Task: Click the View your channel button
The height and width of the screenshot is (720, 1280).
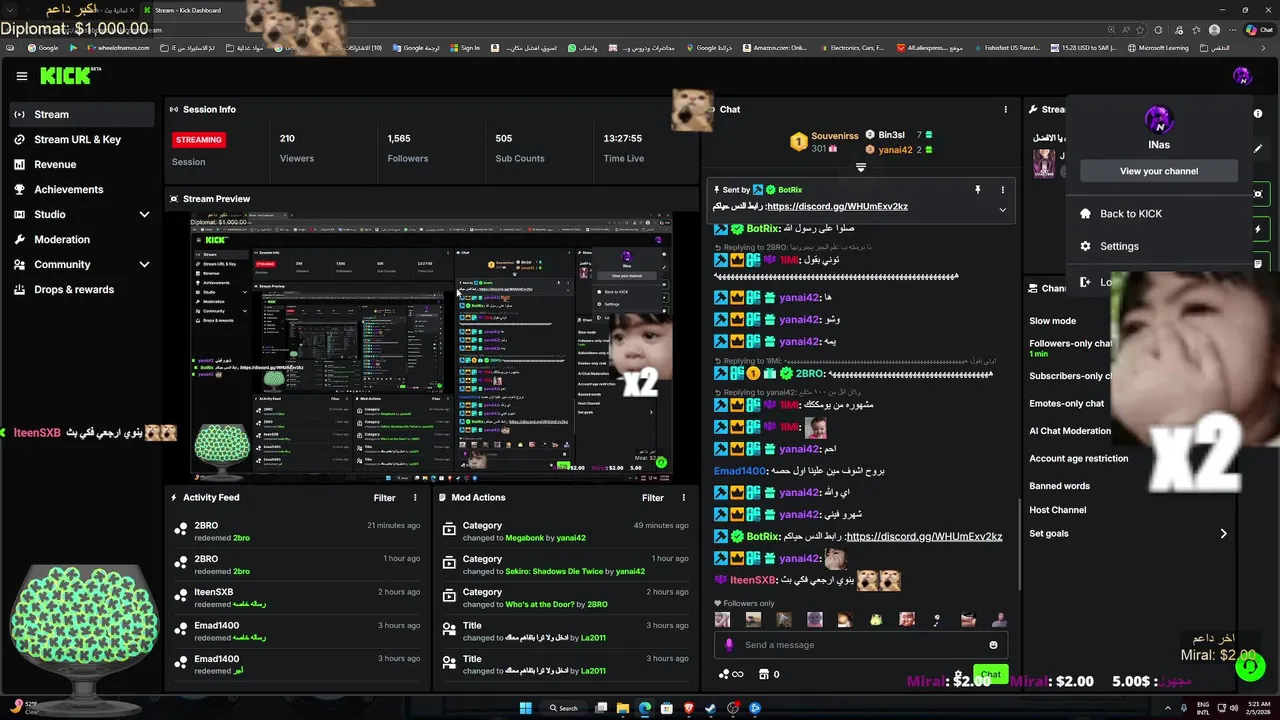Action: point(1158,171)
